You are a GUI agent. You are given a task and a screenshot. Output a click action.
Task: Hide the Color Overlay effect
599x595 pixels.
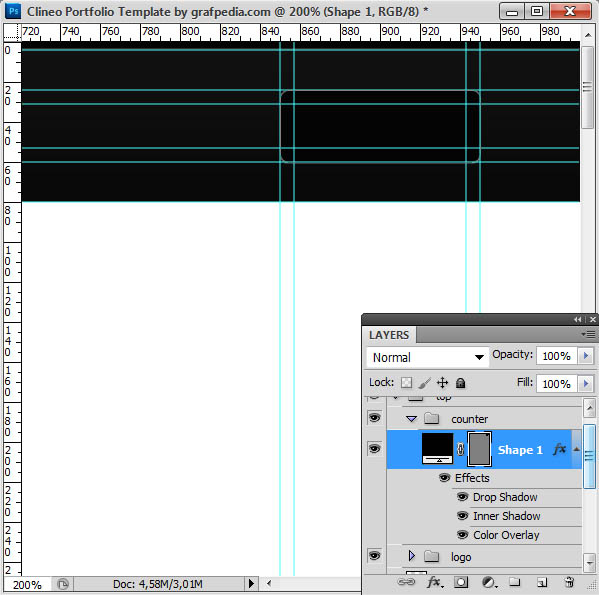[x=462, y=535]
